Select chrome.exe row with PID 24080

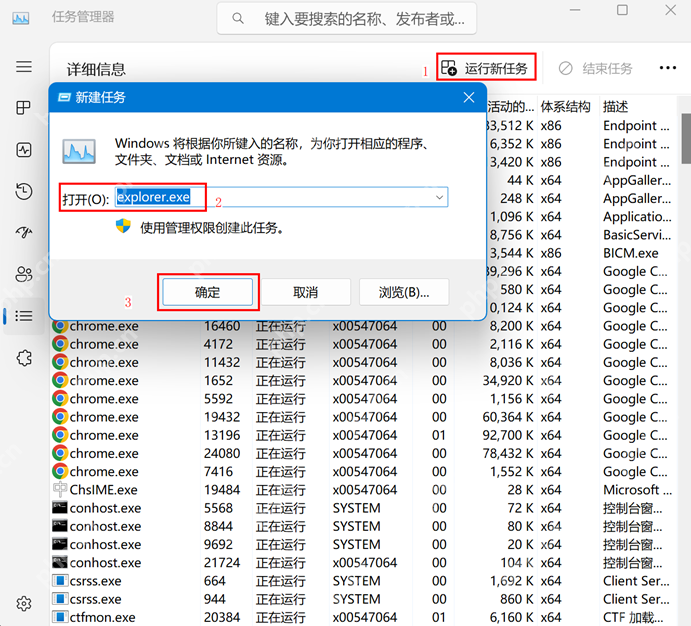pyautogui.click(x=362, y=453)
